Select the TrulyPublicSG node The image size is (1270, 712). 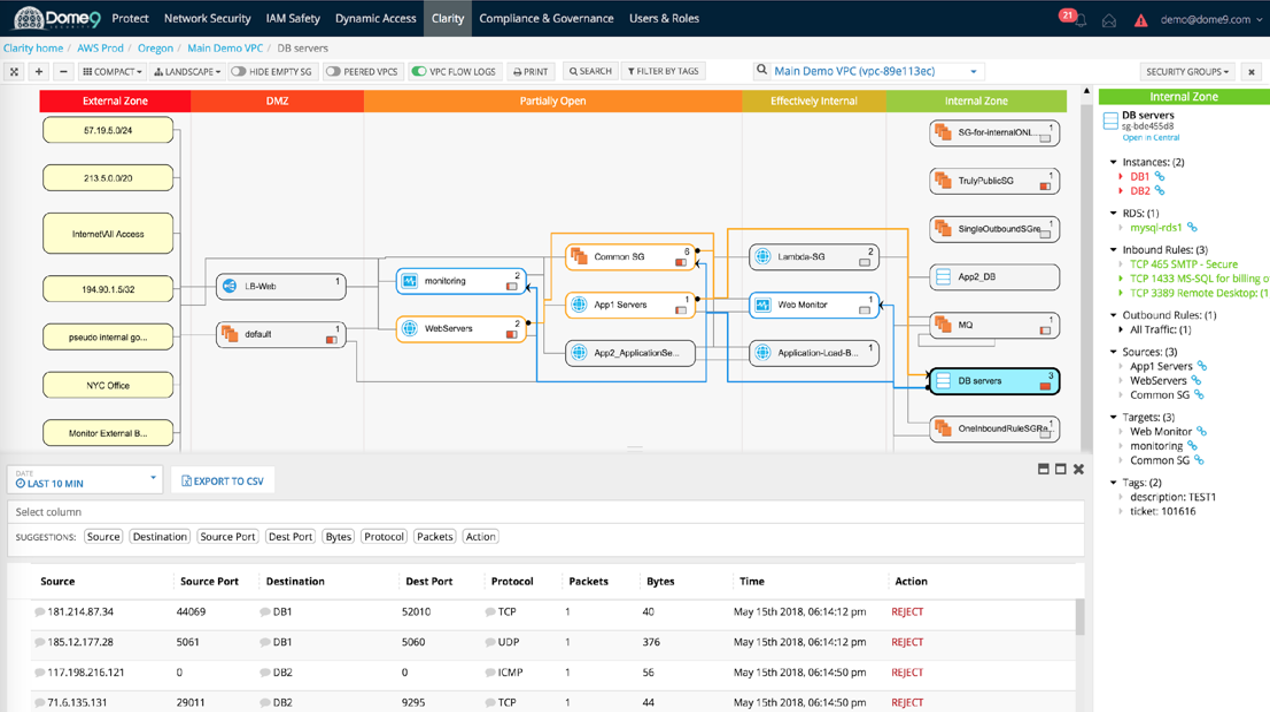tap(994, 181)
